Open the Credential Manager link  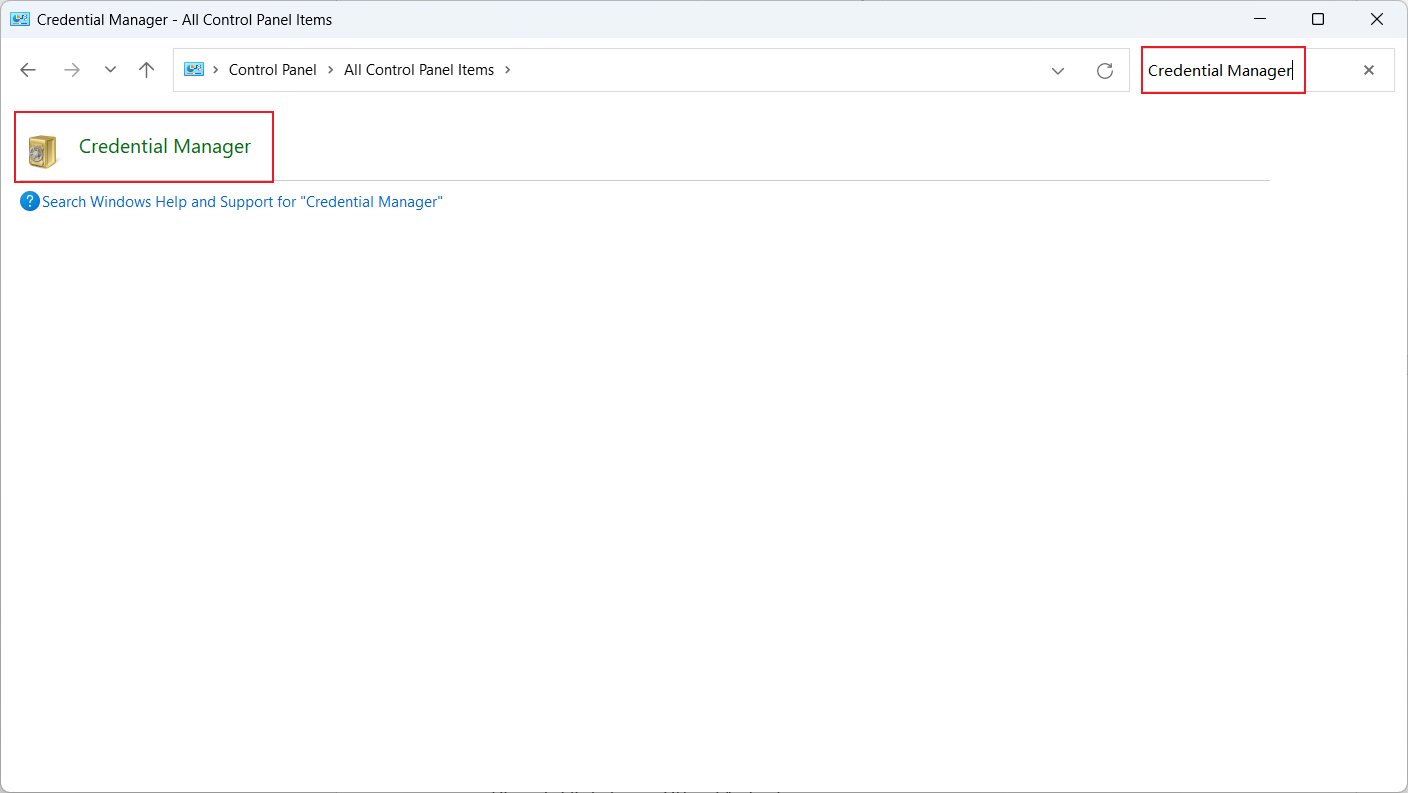coord(164,146)
